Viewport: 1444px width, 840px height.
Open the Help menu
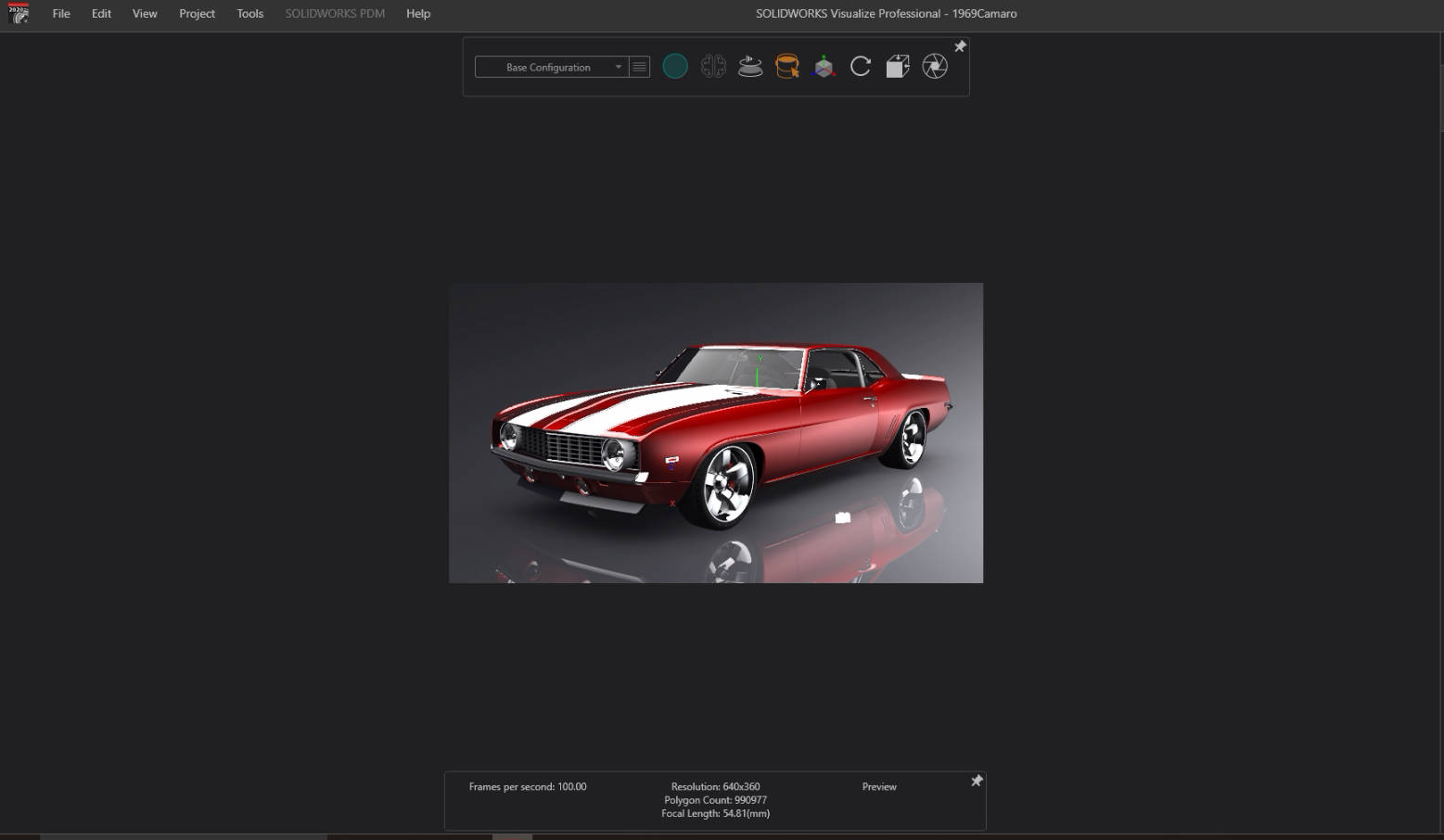coord(418,14)
